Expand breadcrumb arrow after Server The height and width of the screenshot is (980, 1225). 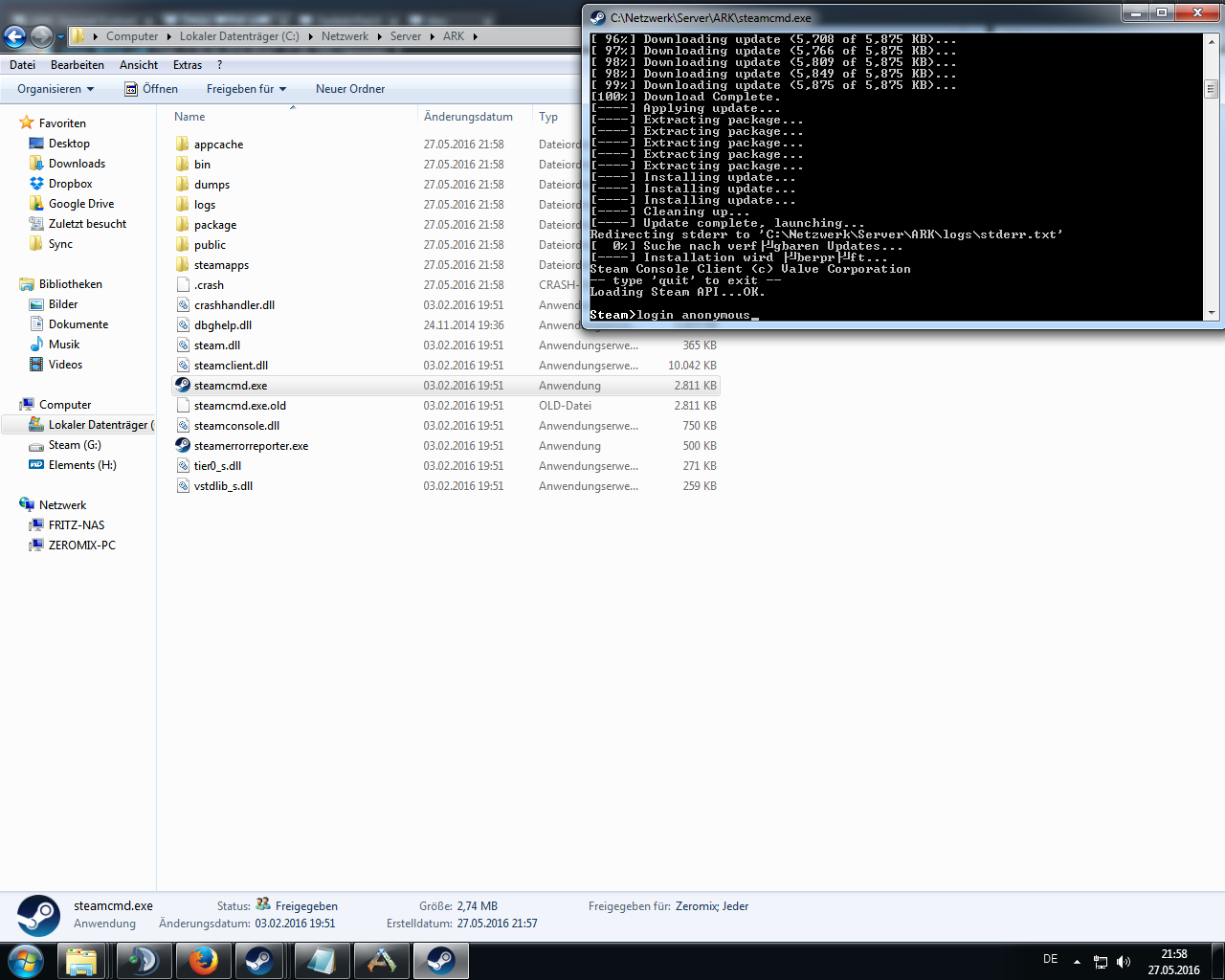point(432,36)
